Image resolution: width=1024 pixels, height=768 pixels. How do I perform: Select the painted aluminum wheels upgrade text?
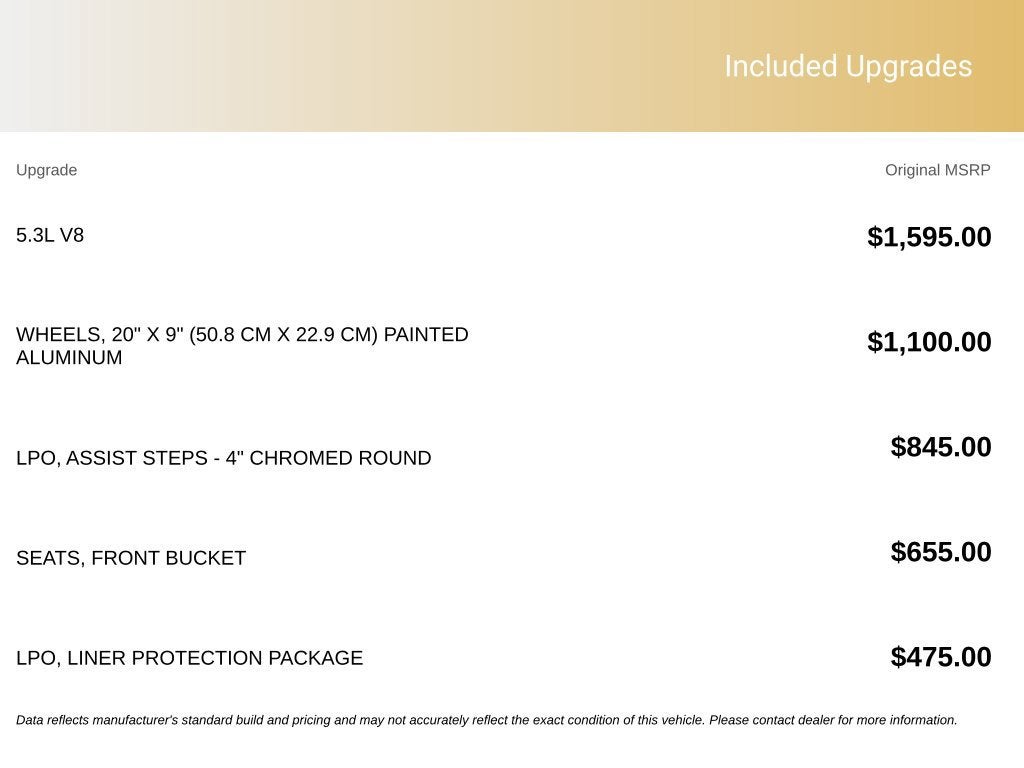pyautogui.click(x=242, y=345)
